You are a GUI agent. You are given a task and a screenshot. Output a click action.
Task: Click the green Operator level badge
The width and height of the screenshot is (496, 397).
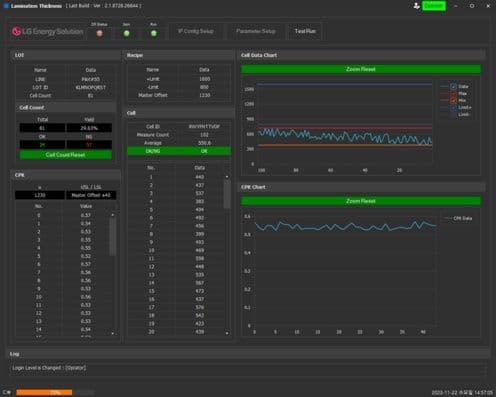(434, 6)
